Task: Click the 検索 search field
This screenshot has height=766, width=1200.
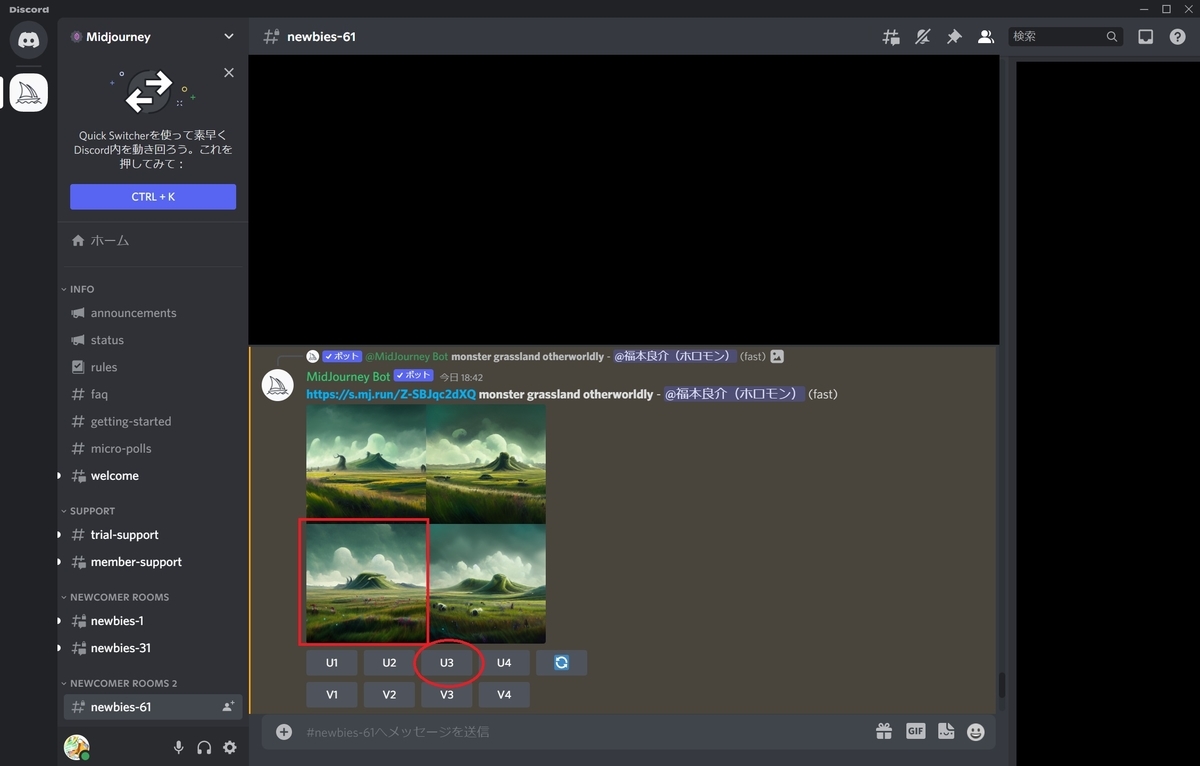Action: [1065, 37]
